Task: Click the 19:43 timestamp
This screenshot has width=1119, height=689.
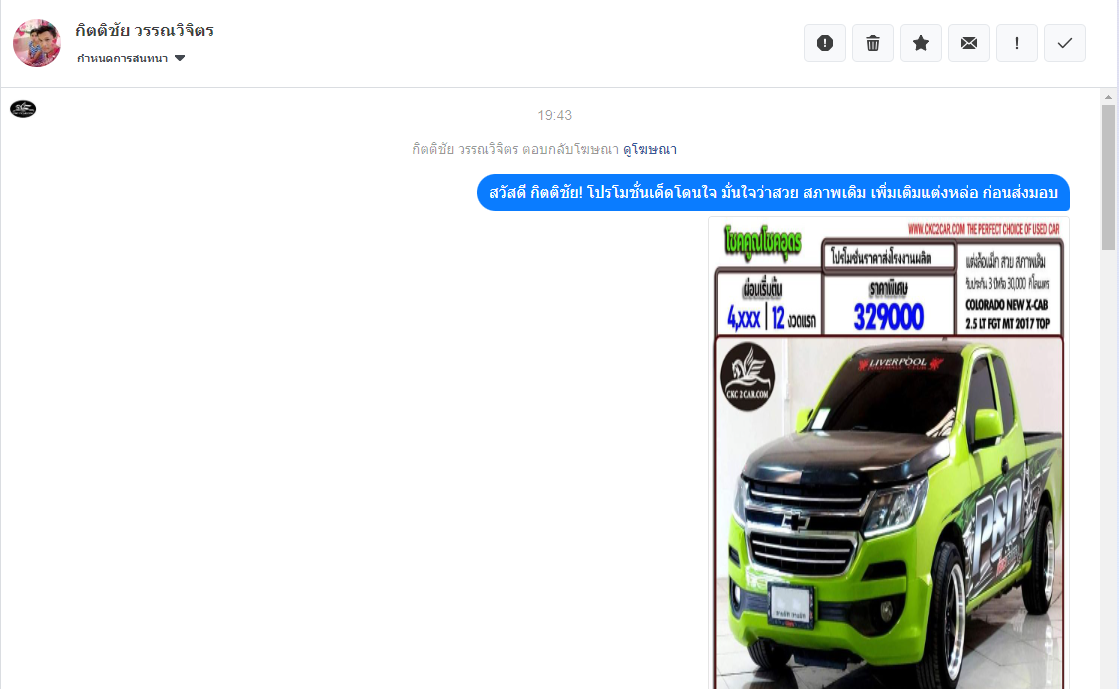Action: point(555,115)
